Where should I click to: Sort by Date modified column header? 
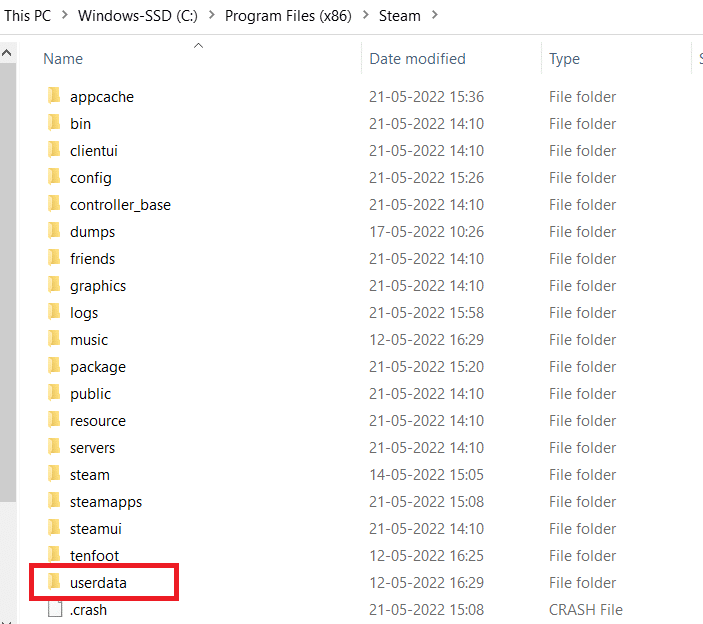[x=417, y=59]
